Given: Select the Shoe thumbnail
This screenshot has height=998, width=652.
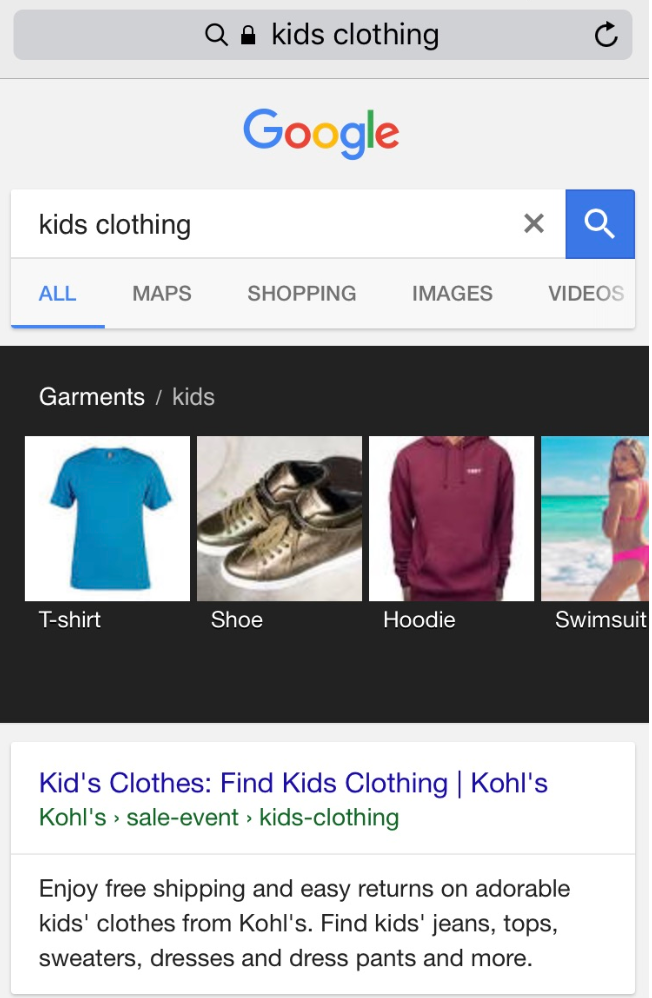Looking at the screenshot, I should (280, 518).
